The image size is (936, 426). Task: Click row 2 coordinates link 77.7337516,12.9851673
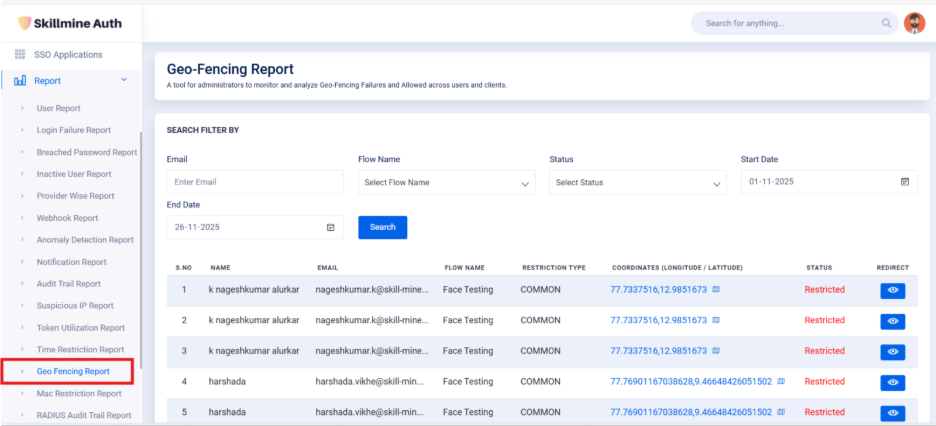pyautogui.click(x=658, y=320)
